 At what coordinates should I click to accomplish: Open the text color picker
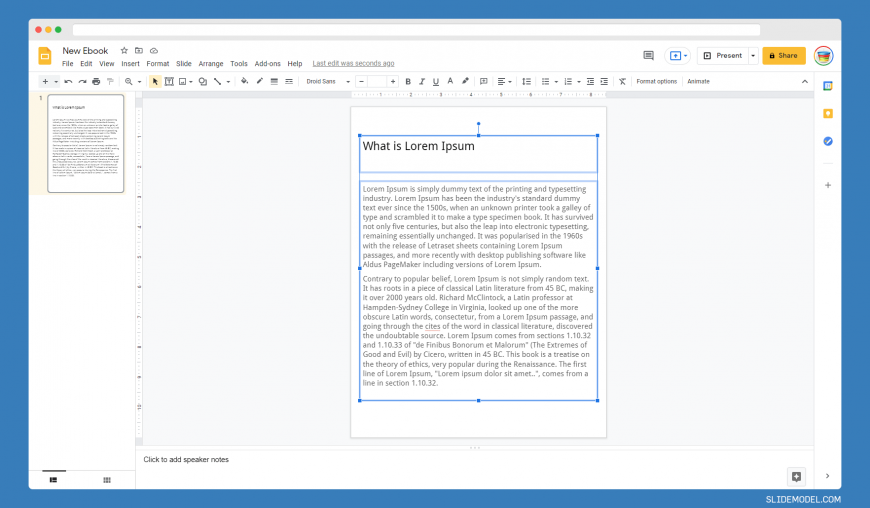(451, 82)
